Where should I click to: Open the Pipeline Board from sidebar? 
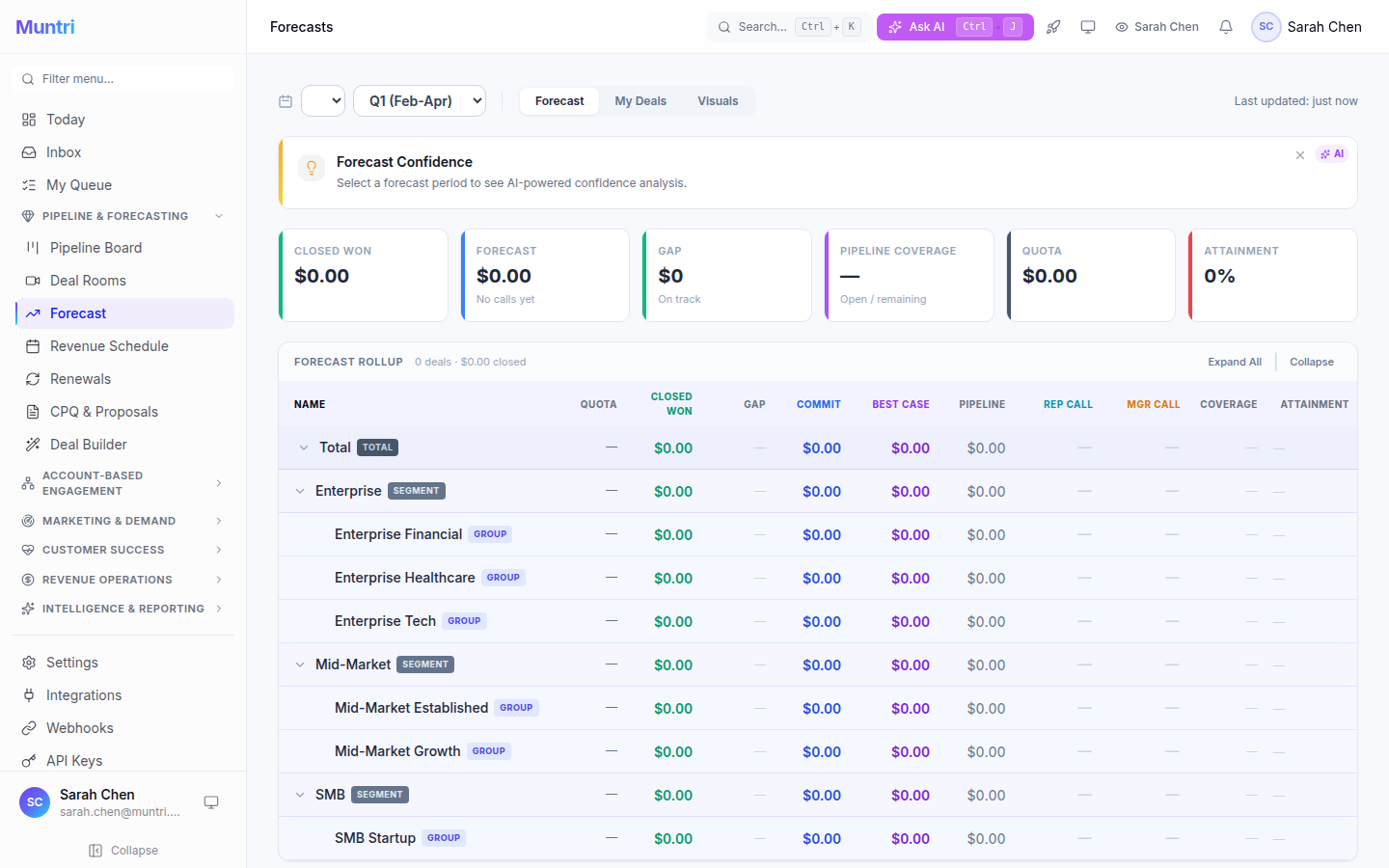96,247
